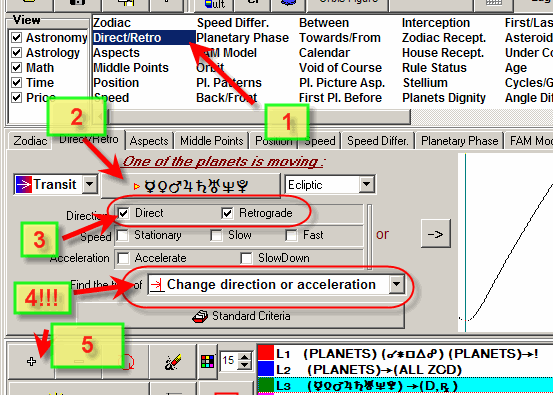Select Planetary Phase in the list
Screen dimensions: 553x395
pyautogui.click(x=243, y=38)
